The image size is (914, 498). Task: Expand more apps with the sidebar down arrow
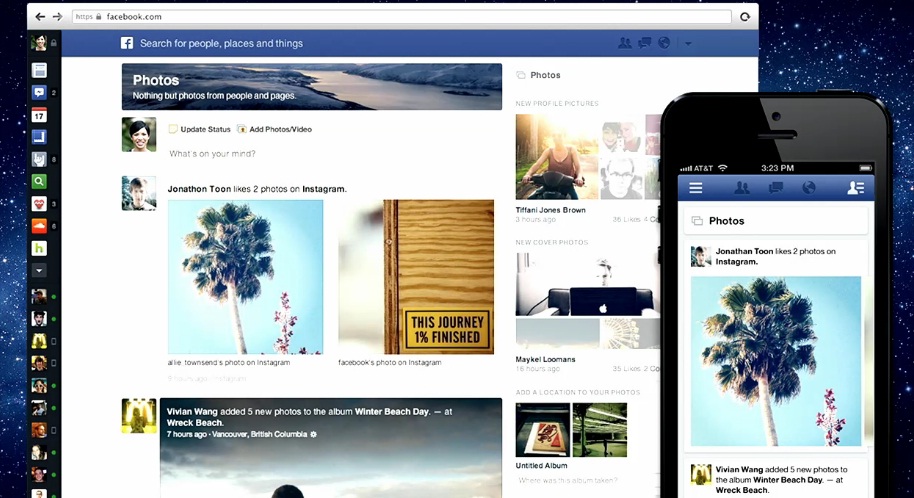(39, 271)
